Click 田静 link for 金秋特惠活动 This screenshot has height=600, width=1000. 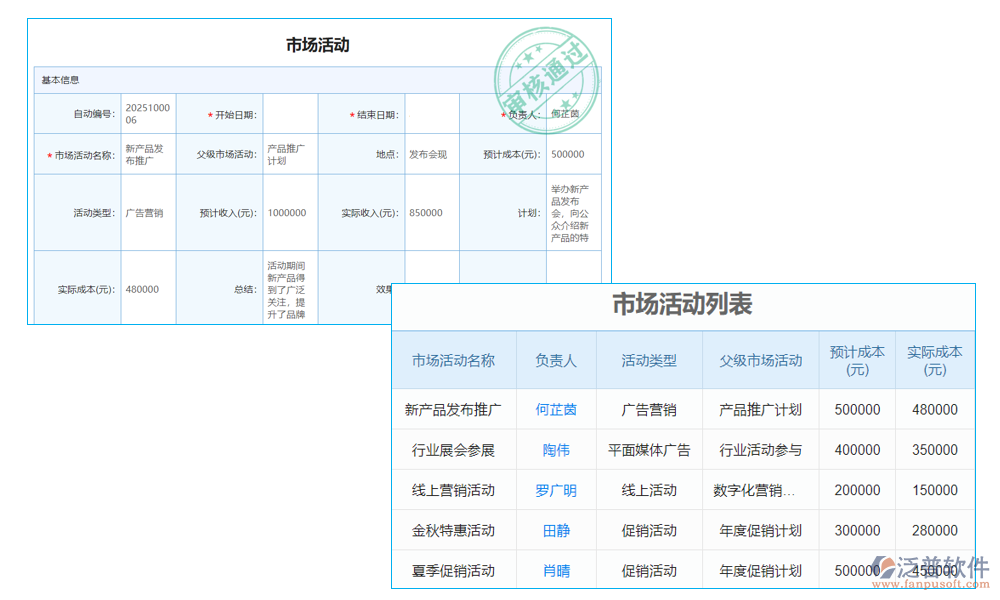556,530
